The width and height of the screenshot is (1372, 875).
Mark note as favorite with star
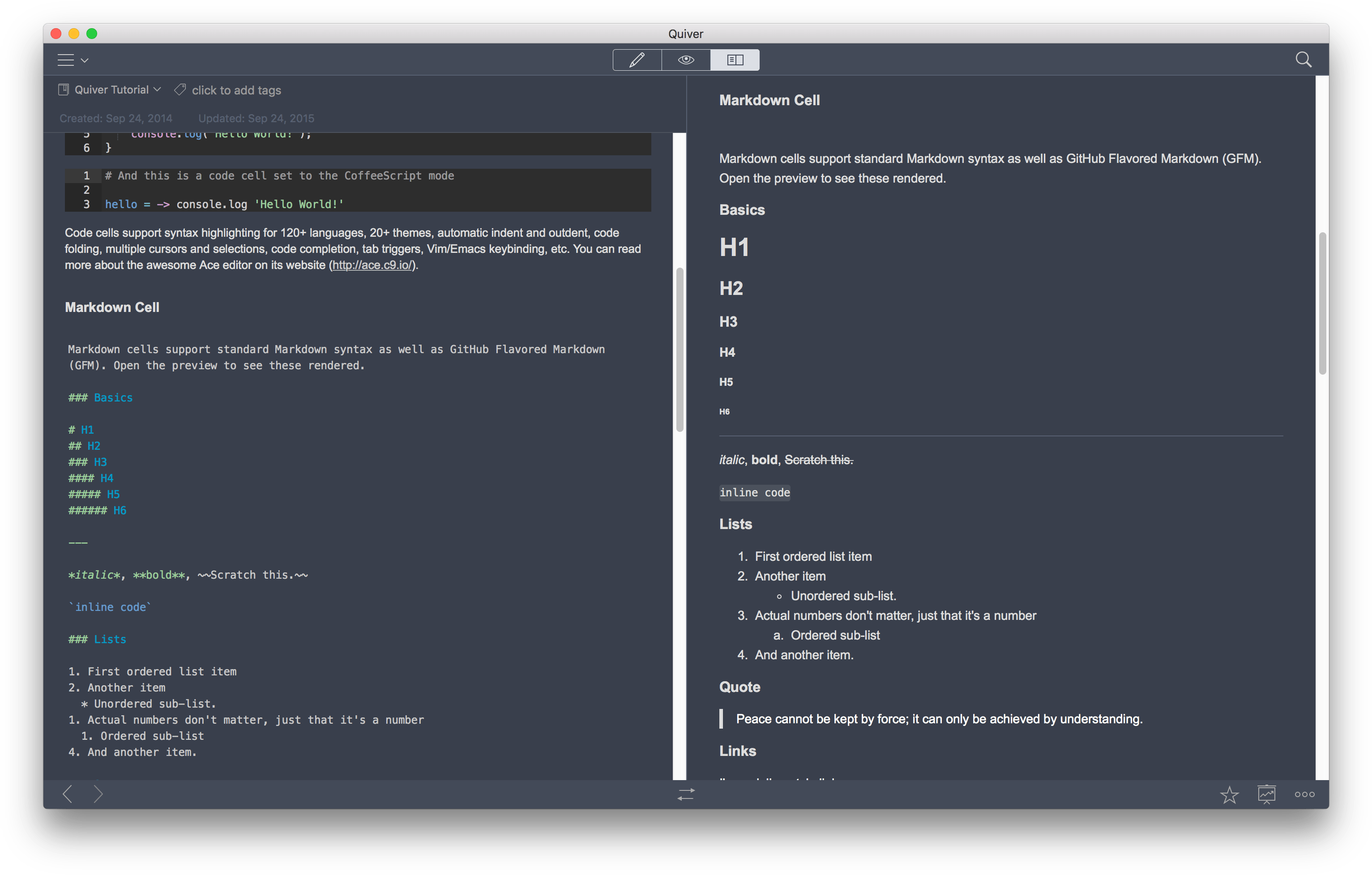click(x=1230, y=794)
